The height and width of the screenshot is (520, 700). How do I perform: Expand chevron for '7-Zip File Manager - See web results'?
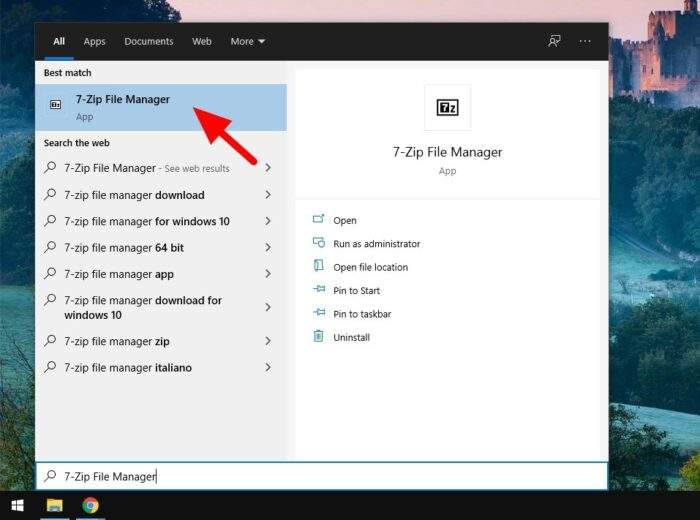(x=268, y=168)
